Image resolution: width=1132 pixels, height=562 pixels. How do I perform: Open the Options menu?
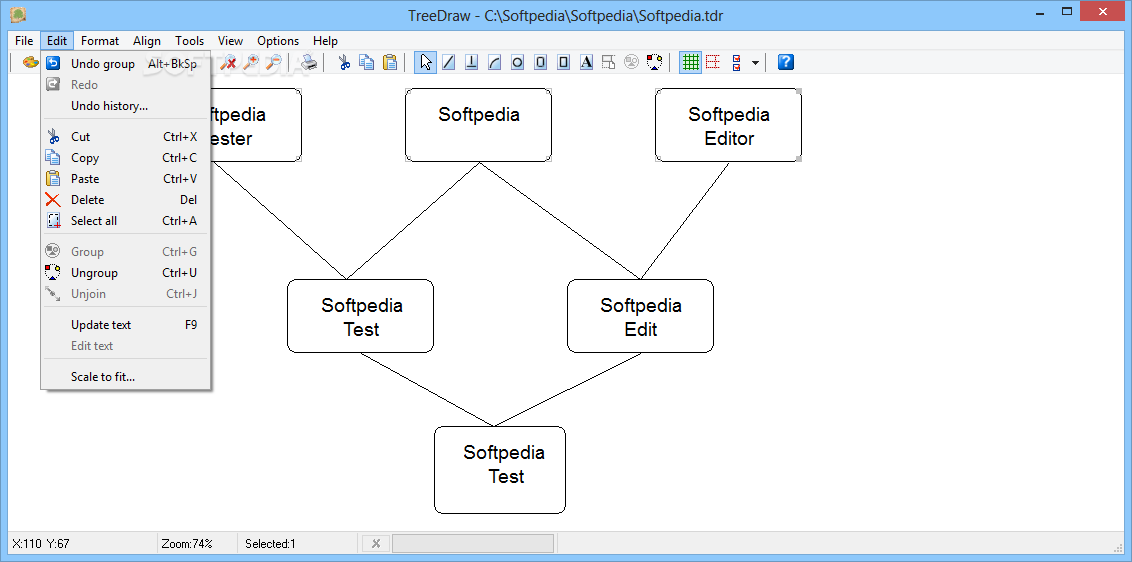point(278,40)
